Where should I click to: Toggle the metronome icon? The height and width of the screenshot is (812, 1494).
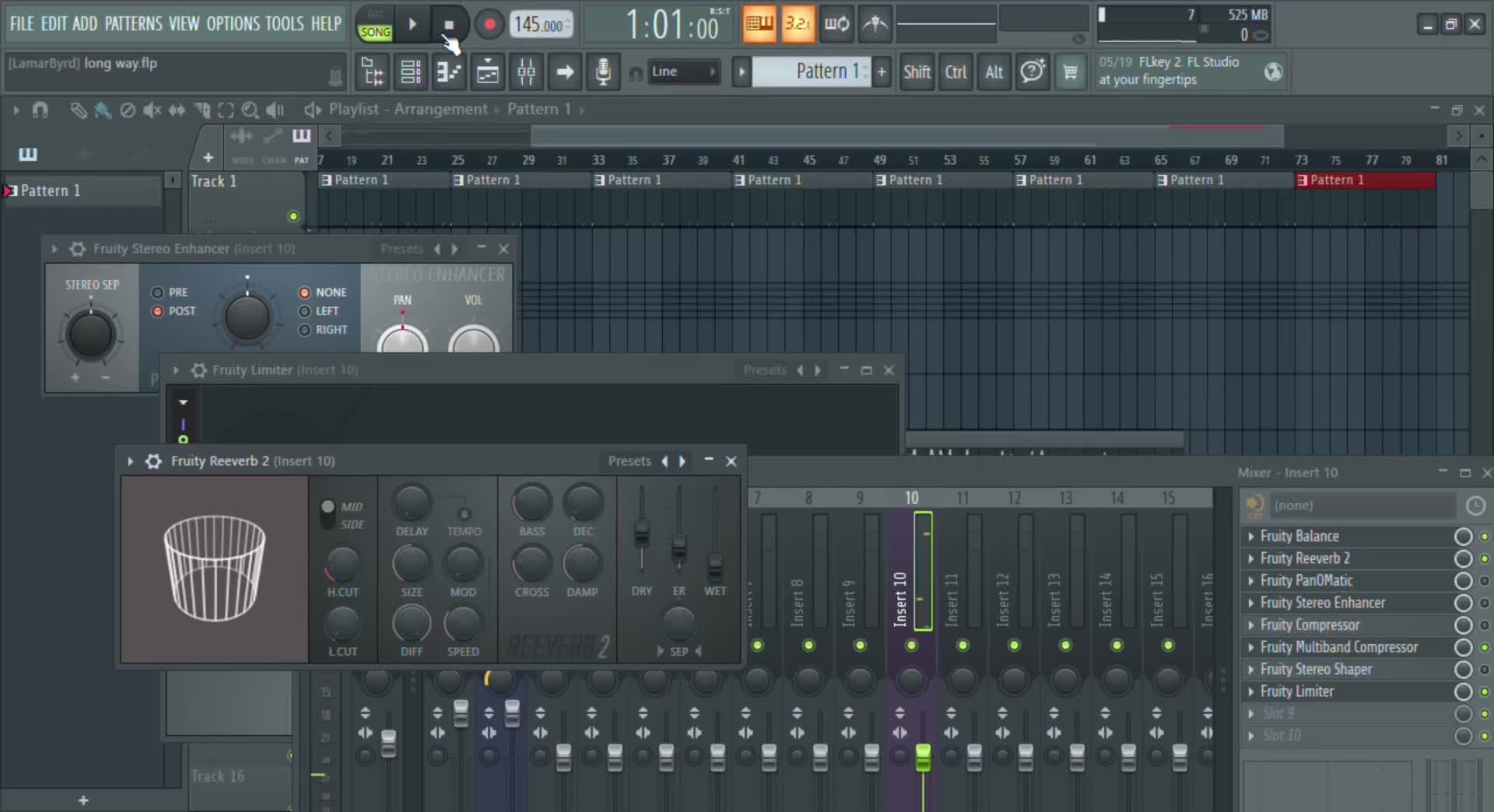tap(875, 24)
